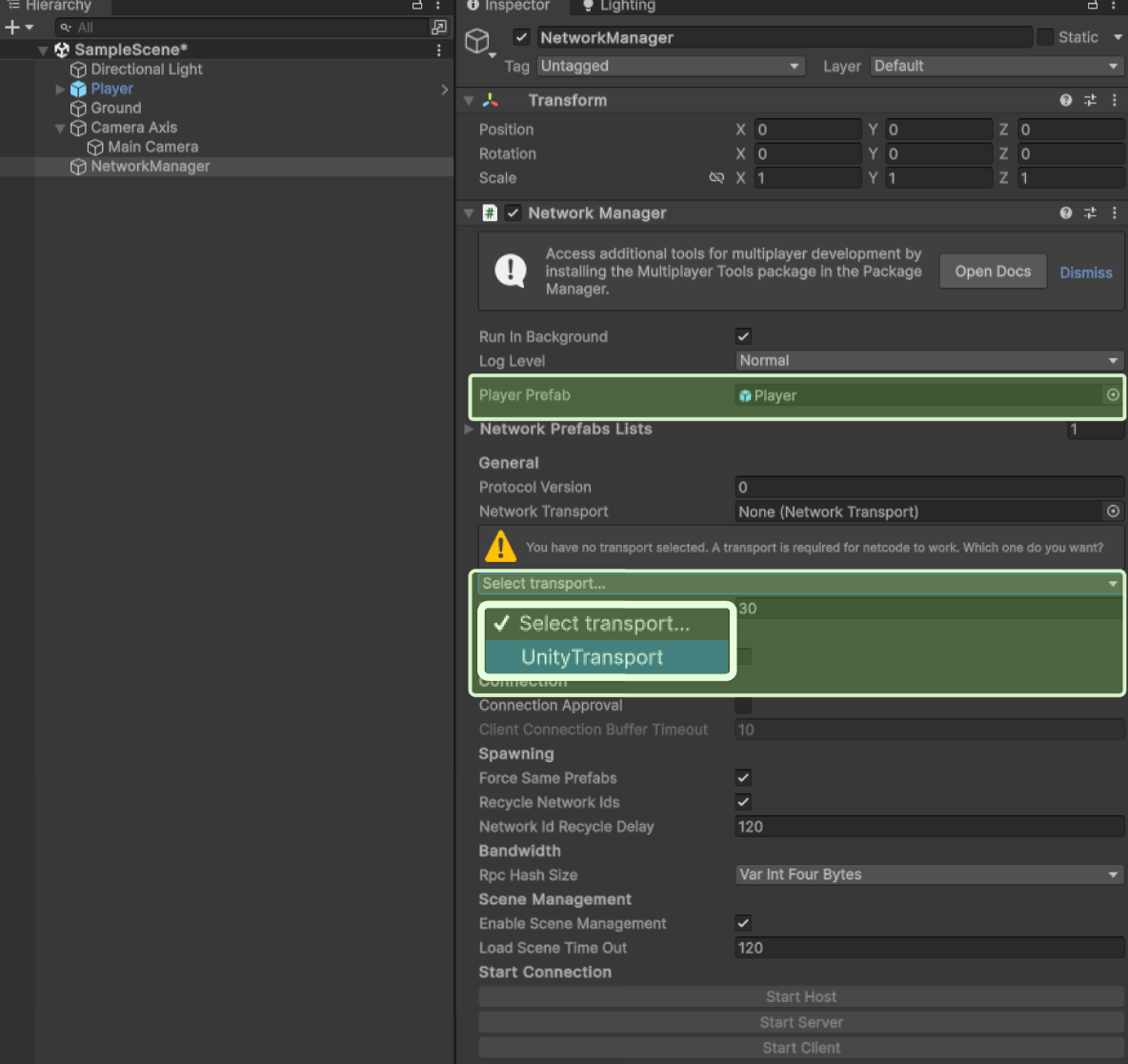1128x1064 pixels.
Task: Click the Network Id Recycle Delay field
Action: (929, 827)
